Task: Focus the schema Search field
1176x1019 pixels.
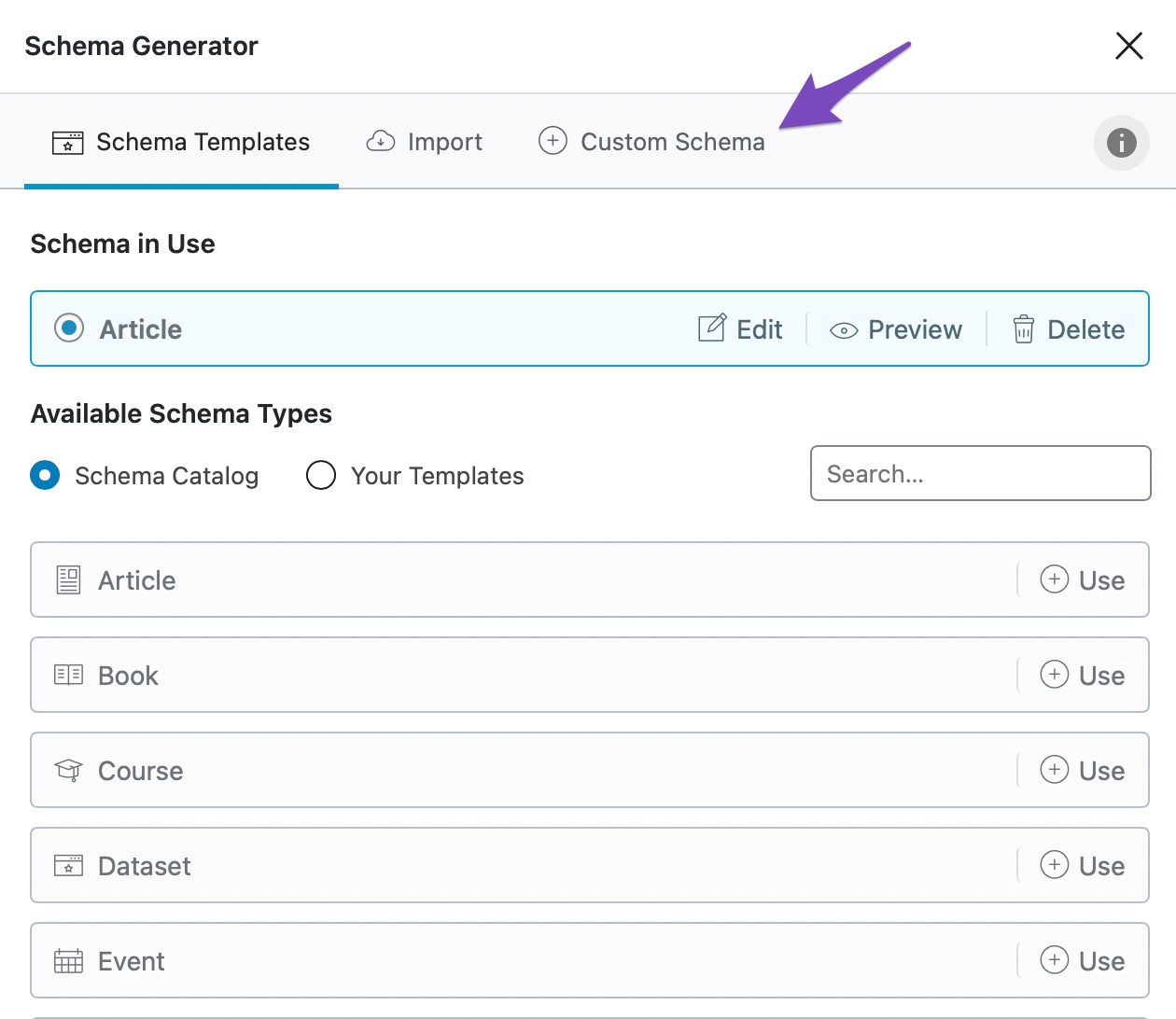Action: (x=980, y=473)
